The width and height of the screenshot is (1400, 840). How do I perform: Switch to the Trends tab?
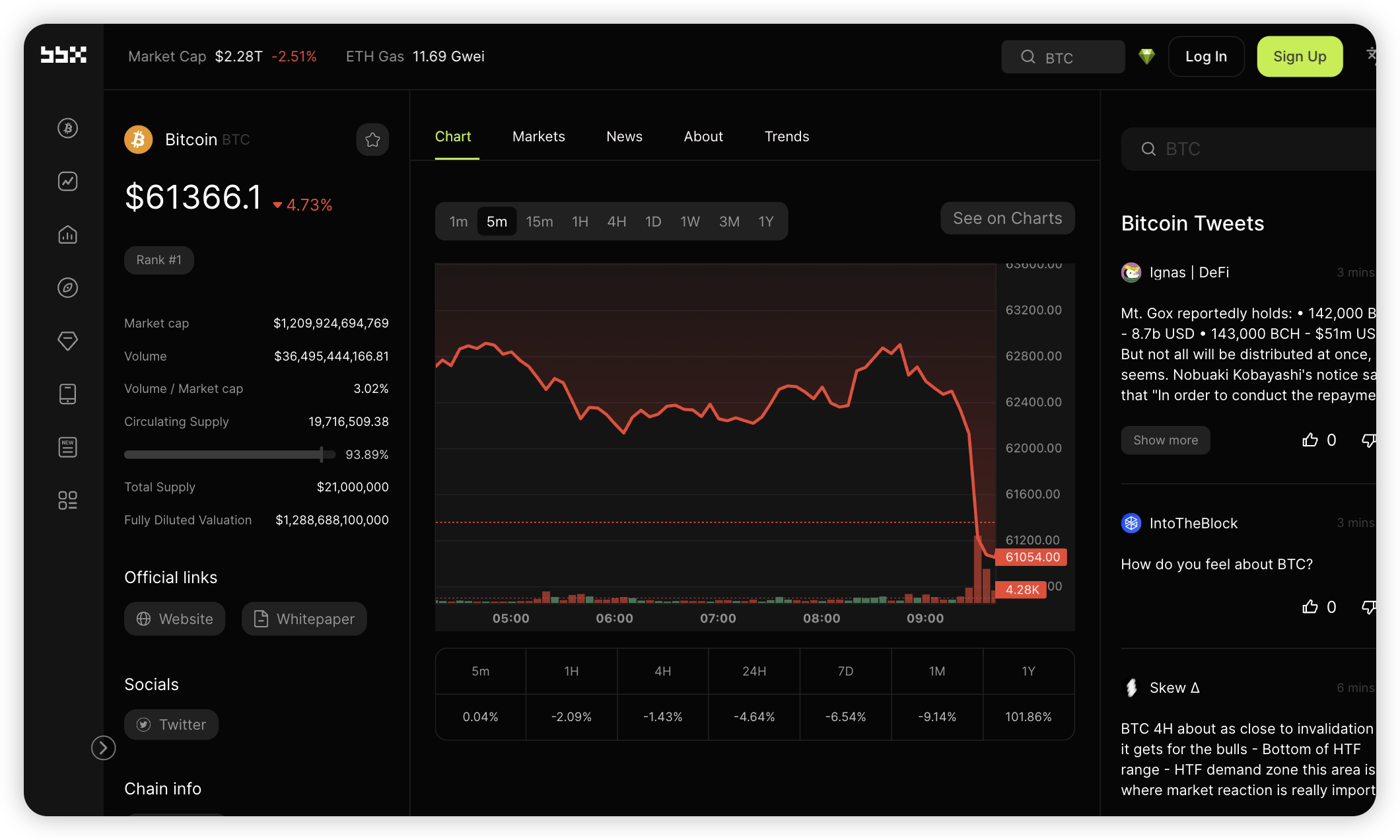coord(787,137)
